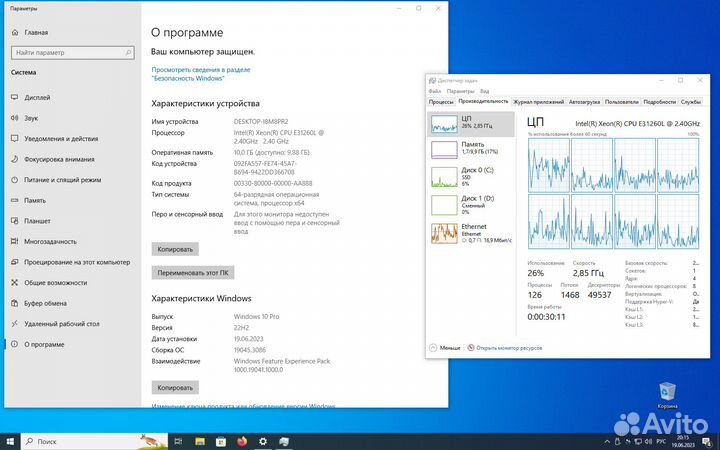Select Дисплей in the Settings sidebar
Screen dimensions: 720x450
point(37,97)
